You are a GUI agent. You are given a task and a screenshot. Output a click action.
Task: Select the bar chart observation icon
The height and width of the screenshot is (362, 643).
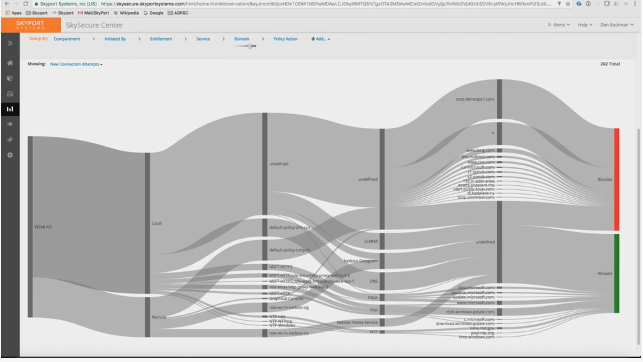pos(10,109)
